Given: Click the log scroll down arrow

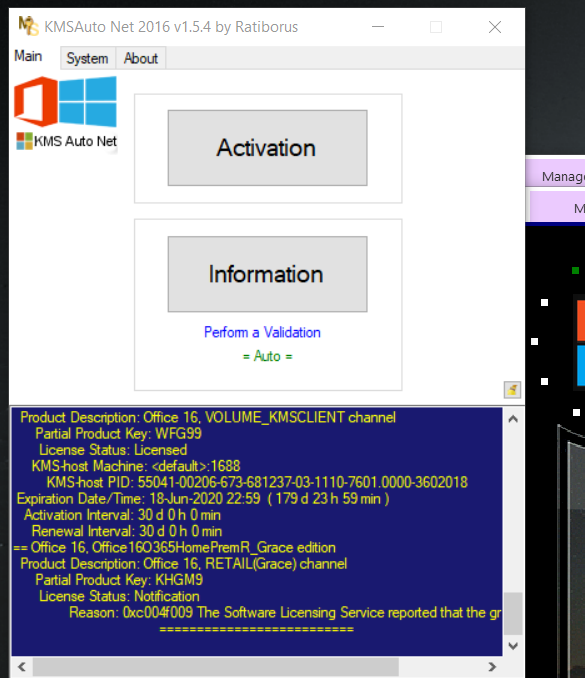Looking at the screenshot, I should click(x=513, y=646).
